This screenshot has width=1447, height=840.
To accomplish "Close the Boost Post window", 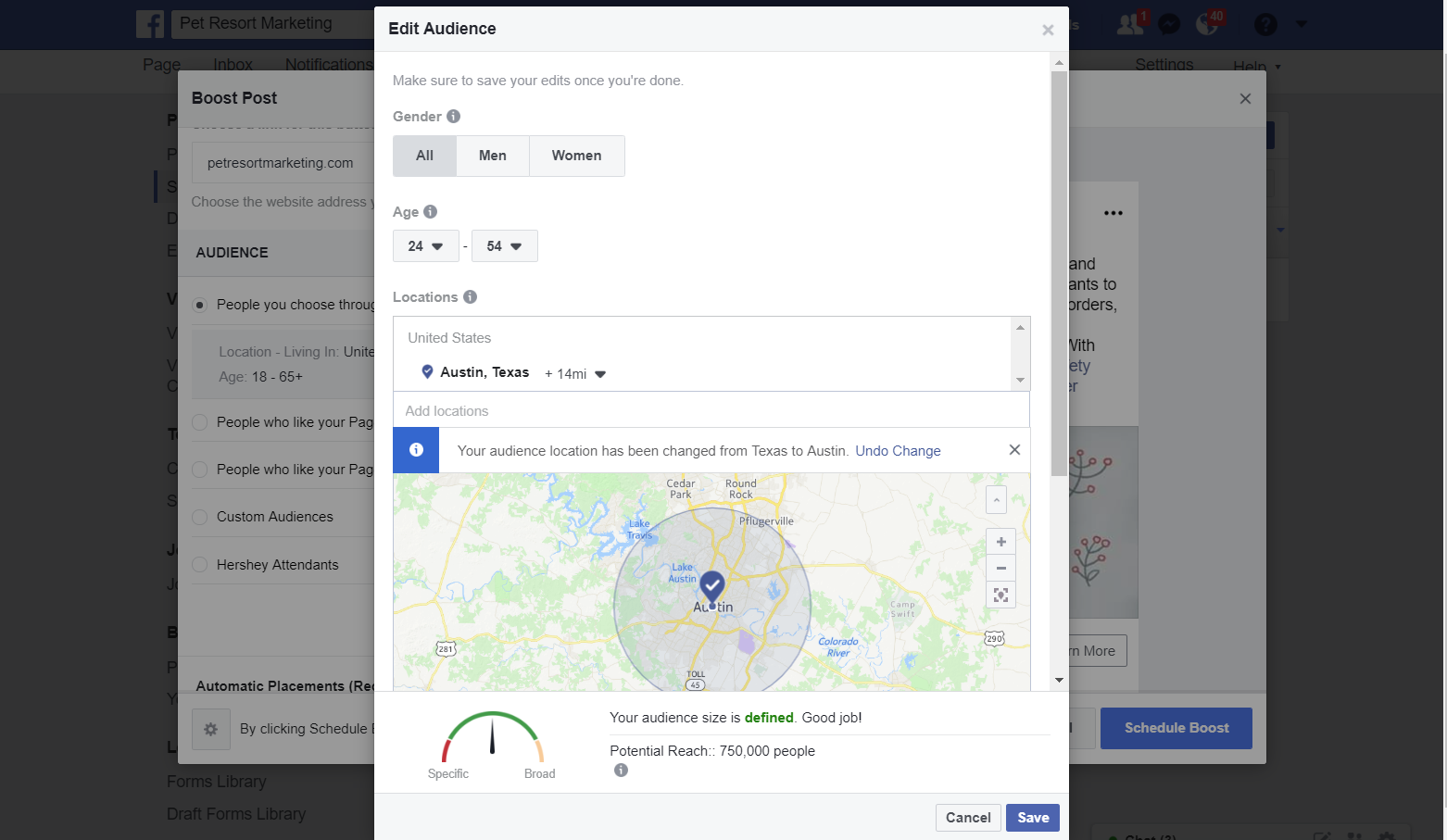I will [1245, 98].
